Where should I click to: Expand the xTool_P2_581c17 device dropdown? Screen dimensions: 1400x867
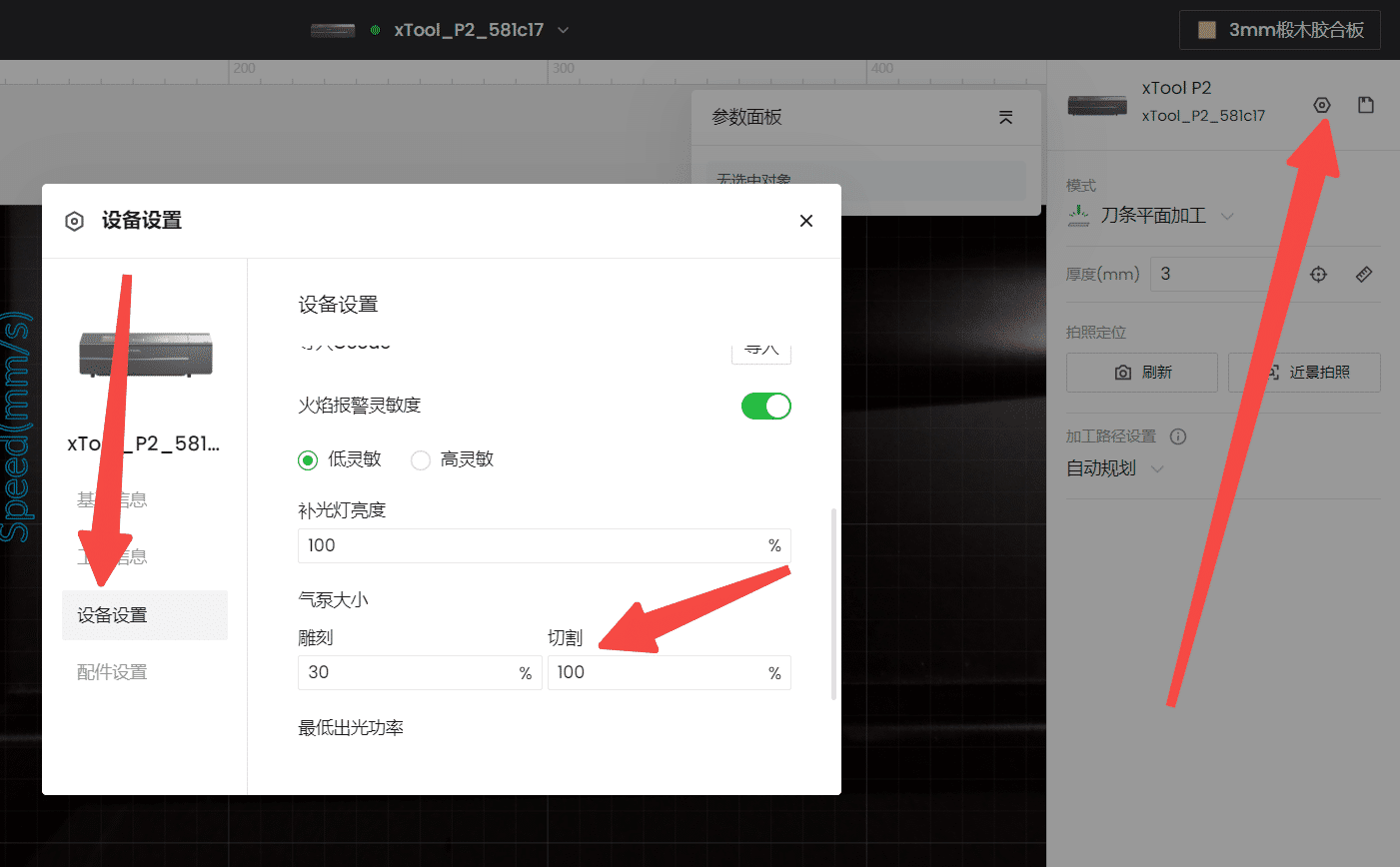[564, 30]
